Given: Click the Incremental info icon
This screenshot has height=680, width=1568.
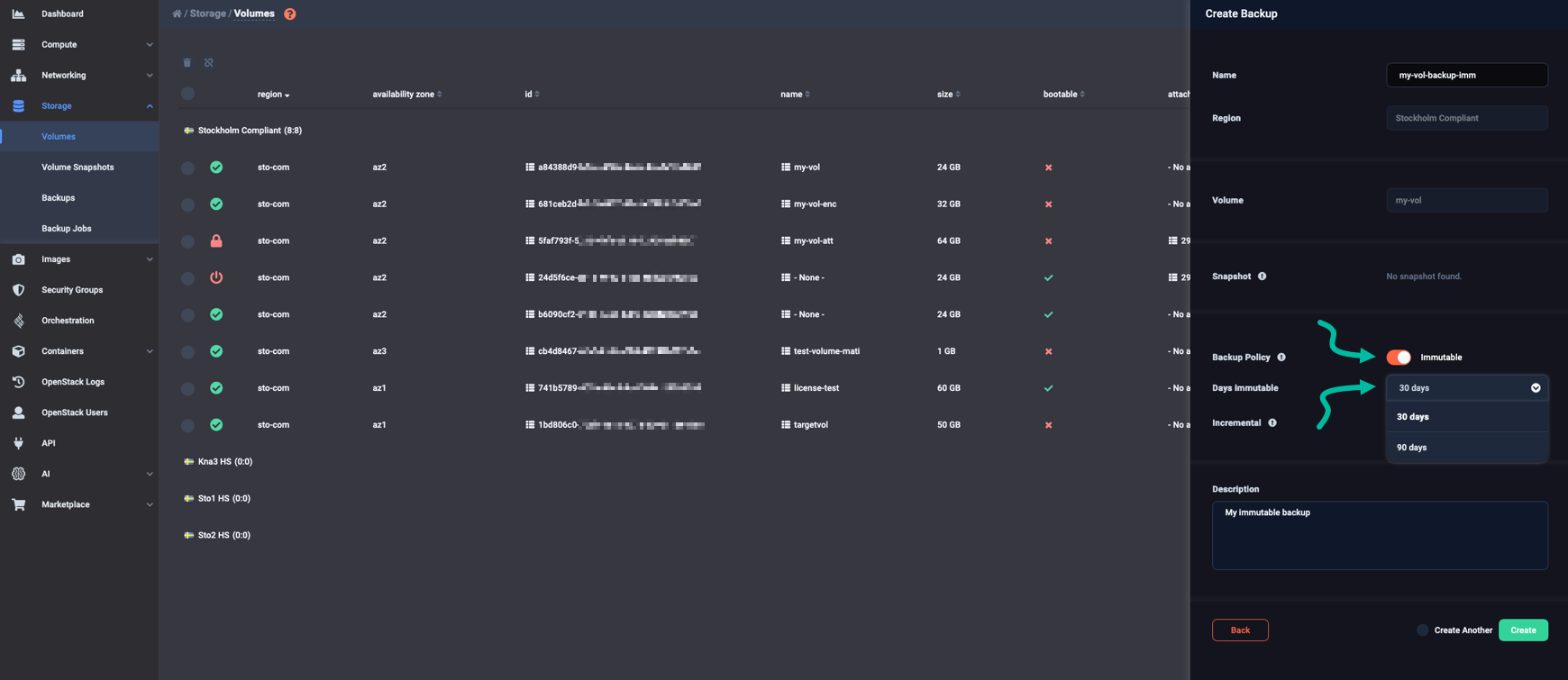Looking at the screenshot, I should pos(1272,423).
